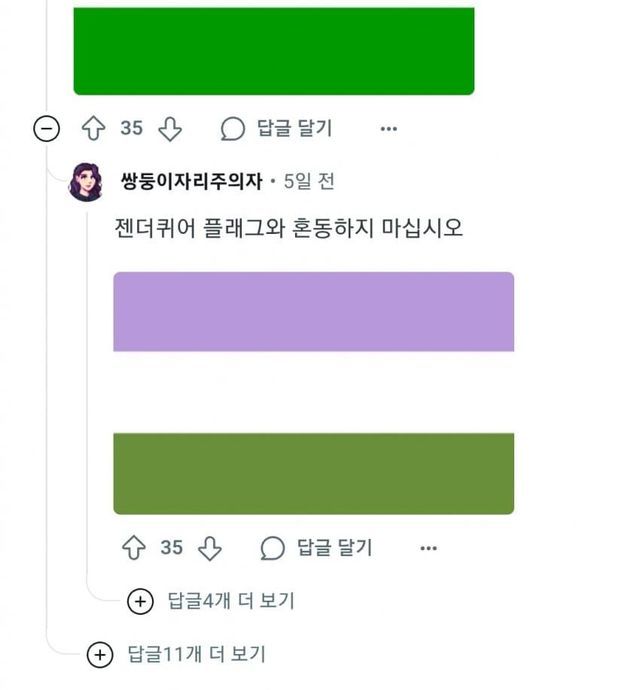
Task: Upvote the top comment with the green image
Action: 93,128
